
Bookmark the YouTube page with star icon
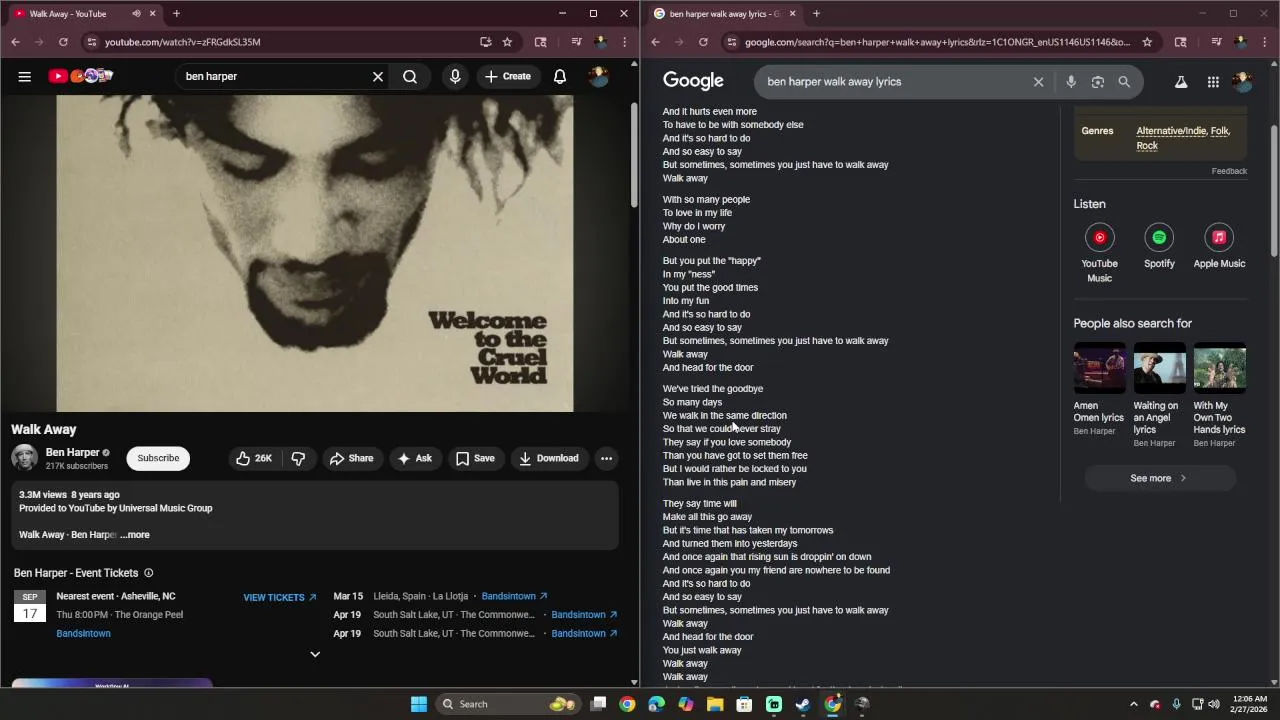[507, 42]
